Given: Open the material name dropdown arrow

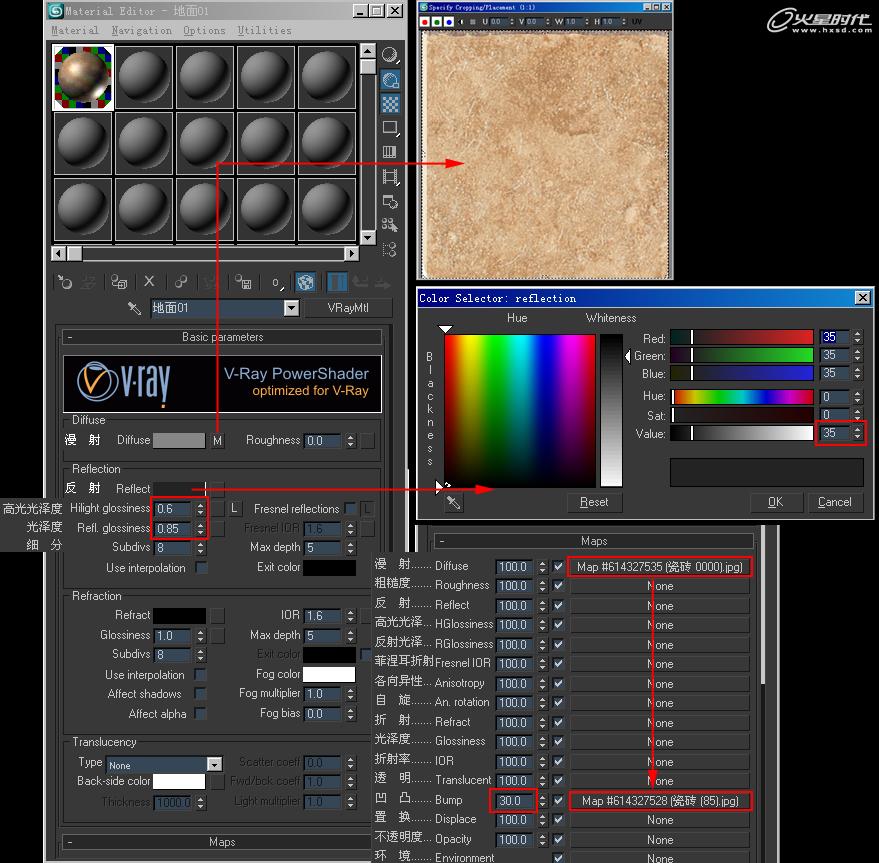Looking at the screenshot, I should click(291, 308).
